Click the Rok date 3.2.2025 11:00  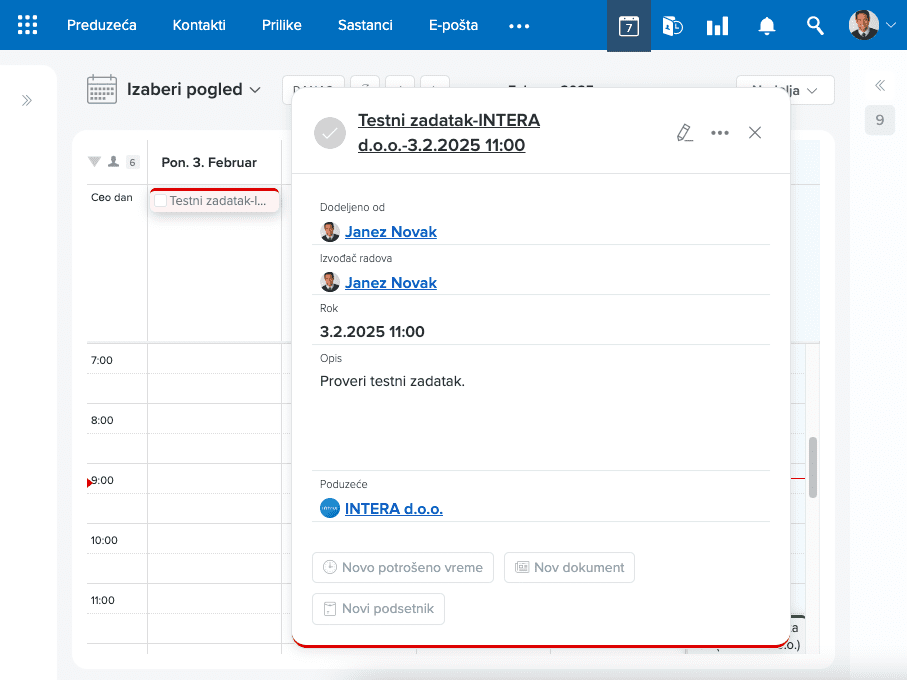tap(372, 331)
